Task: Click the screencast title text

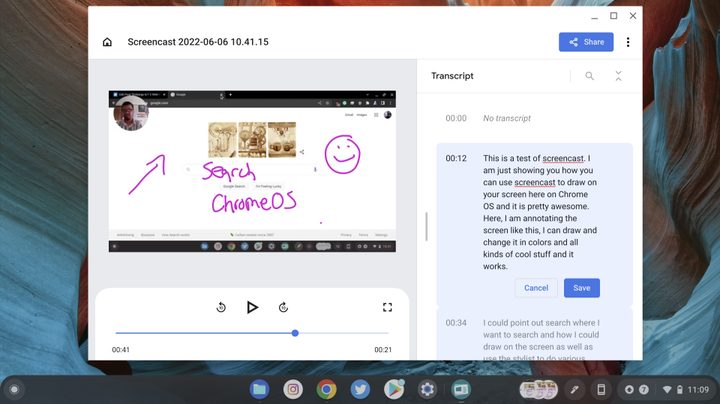Action: pyautogui.click(x=198, y=42)
